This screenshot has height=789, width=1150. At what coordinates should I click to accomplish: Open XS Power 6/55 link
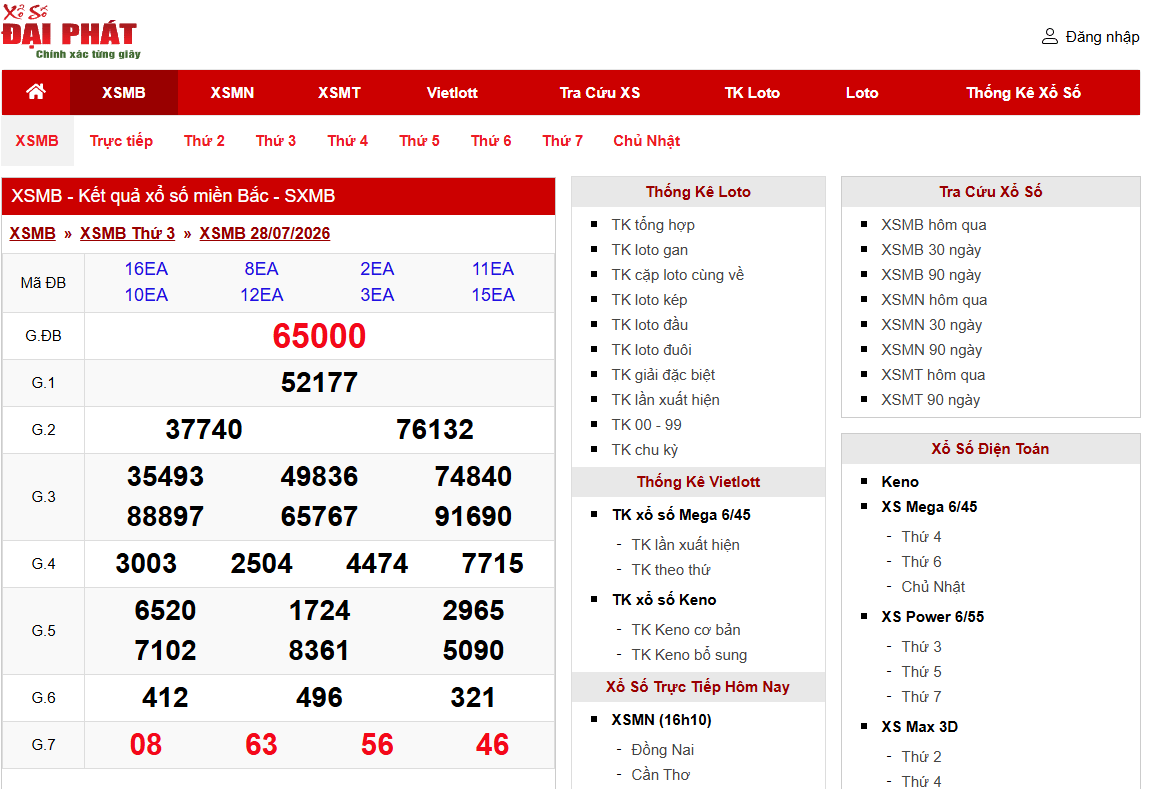[x=932, y=617]
